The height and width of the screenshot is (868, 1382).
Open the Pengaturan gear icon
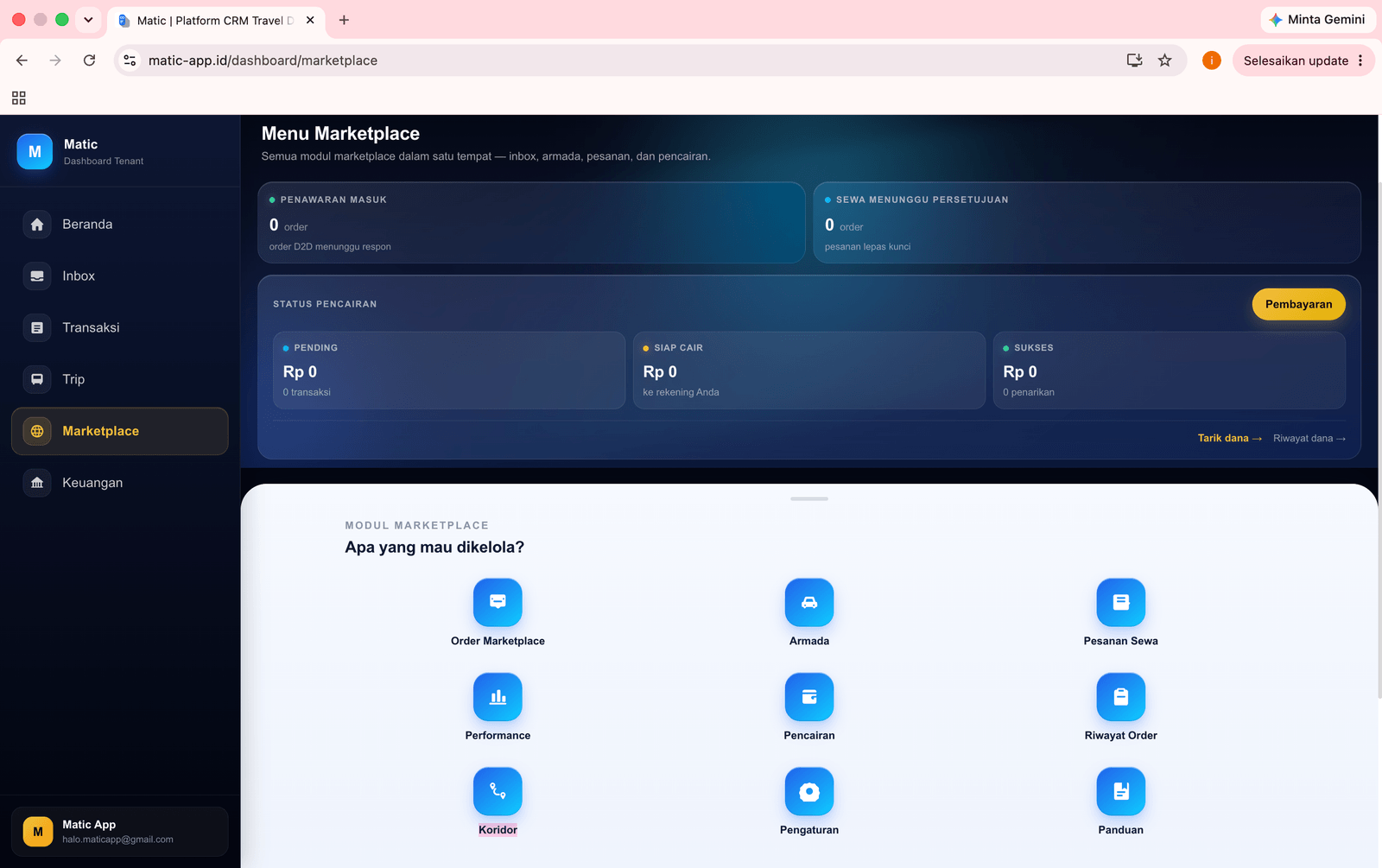(x=809, y=791)
